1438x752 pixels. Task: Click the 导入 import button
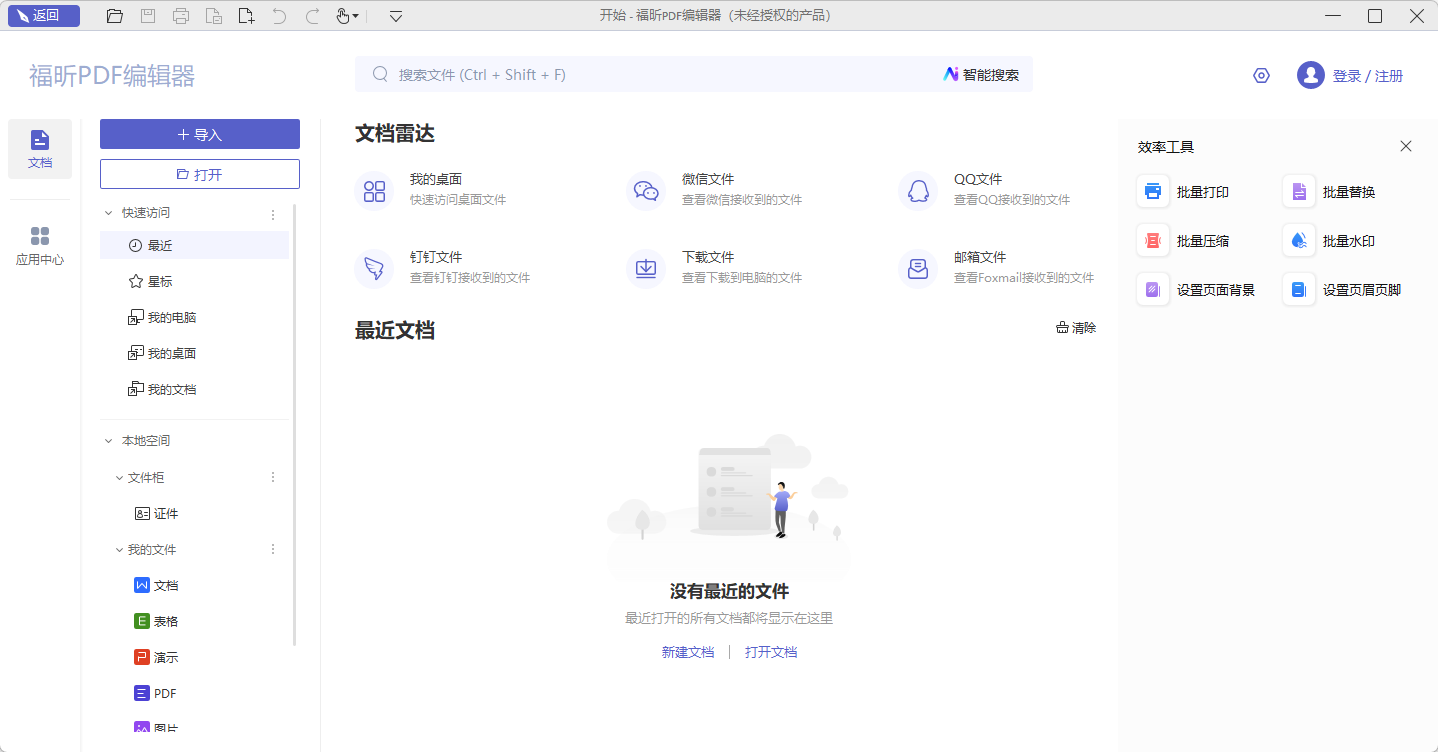[199, 133]
